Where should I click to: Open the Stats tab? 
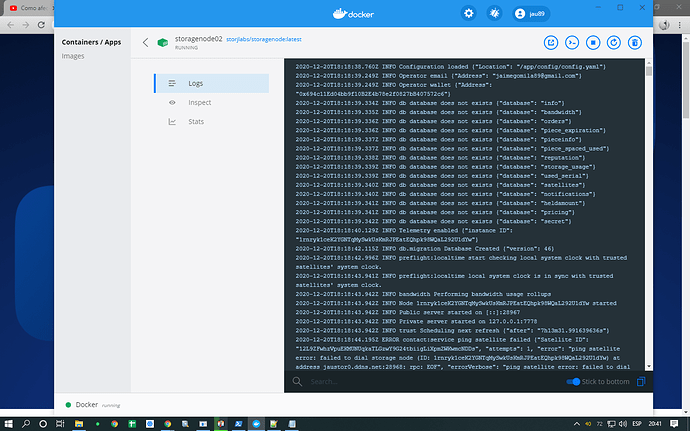(x=197, y=122)
